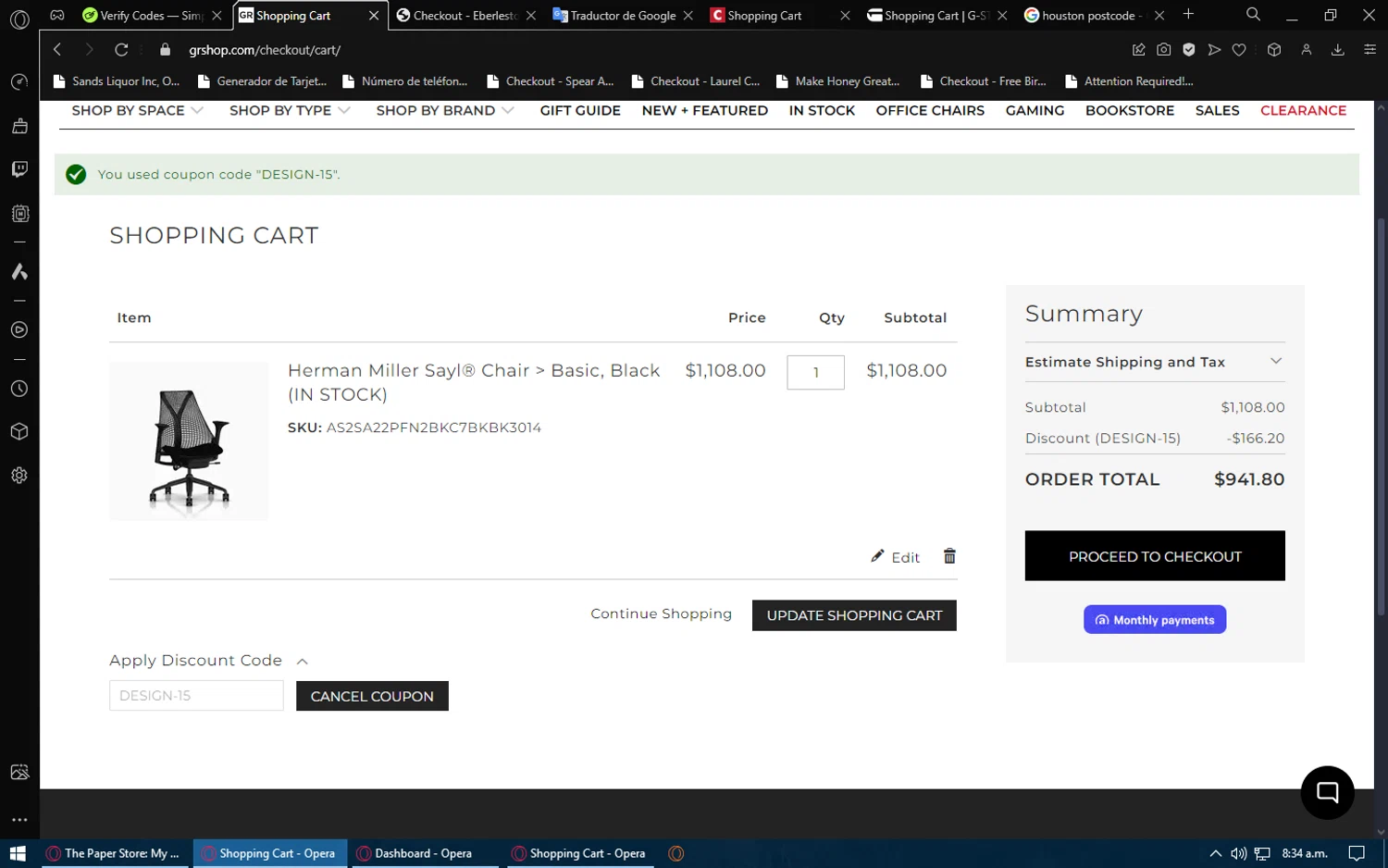Image resolution: width=1388 pixels, height=868 pixels.
Task: Open Opera easy setup menu icon
Action: coord(1369,50)
